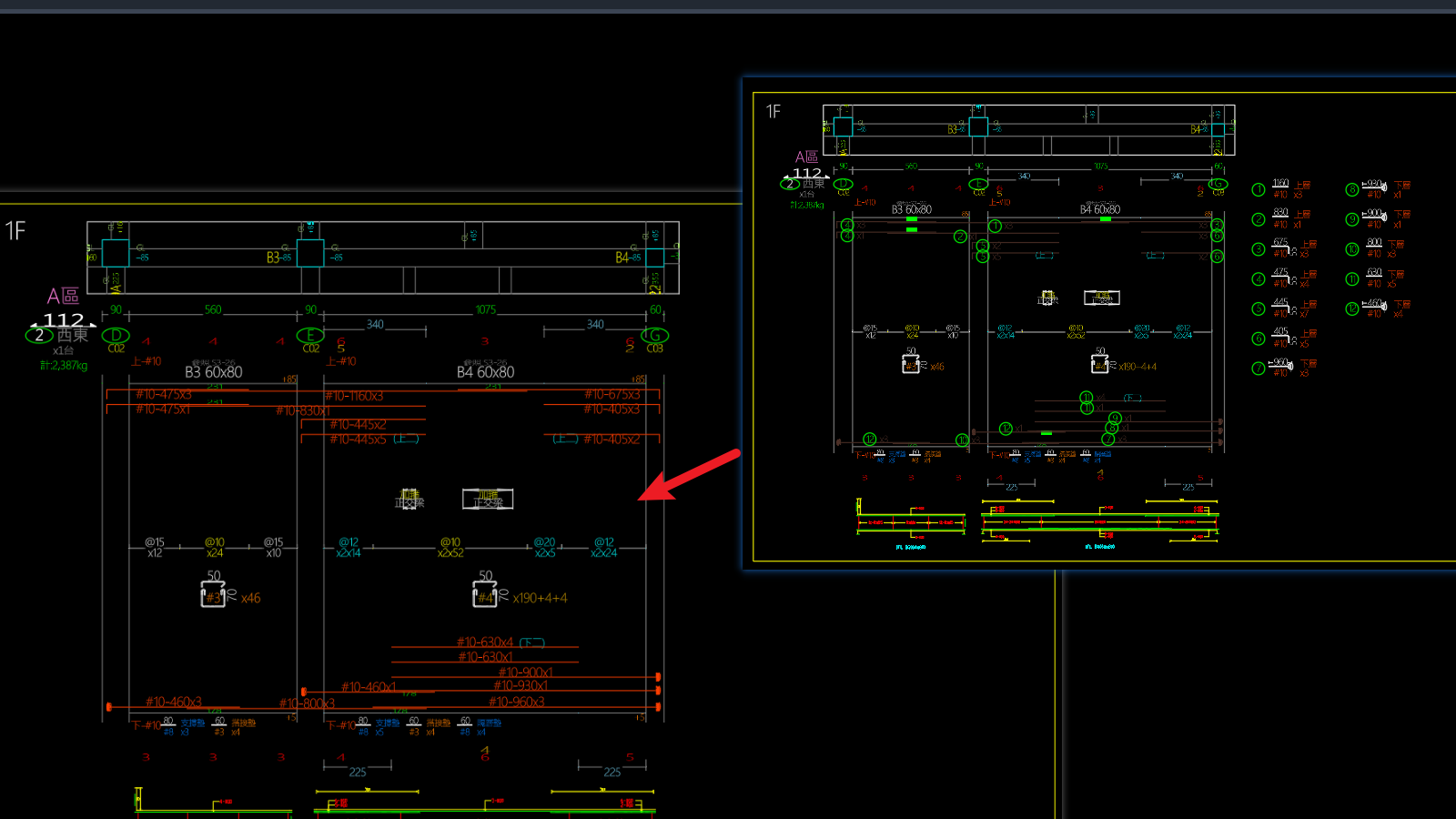Click the 960 length in the rebar legend

point(1281,362)
